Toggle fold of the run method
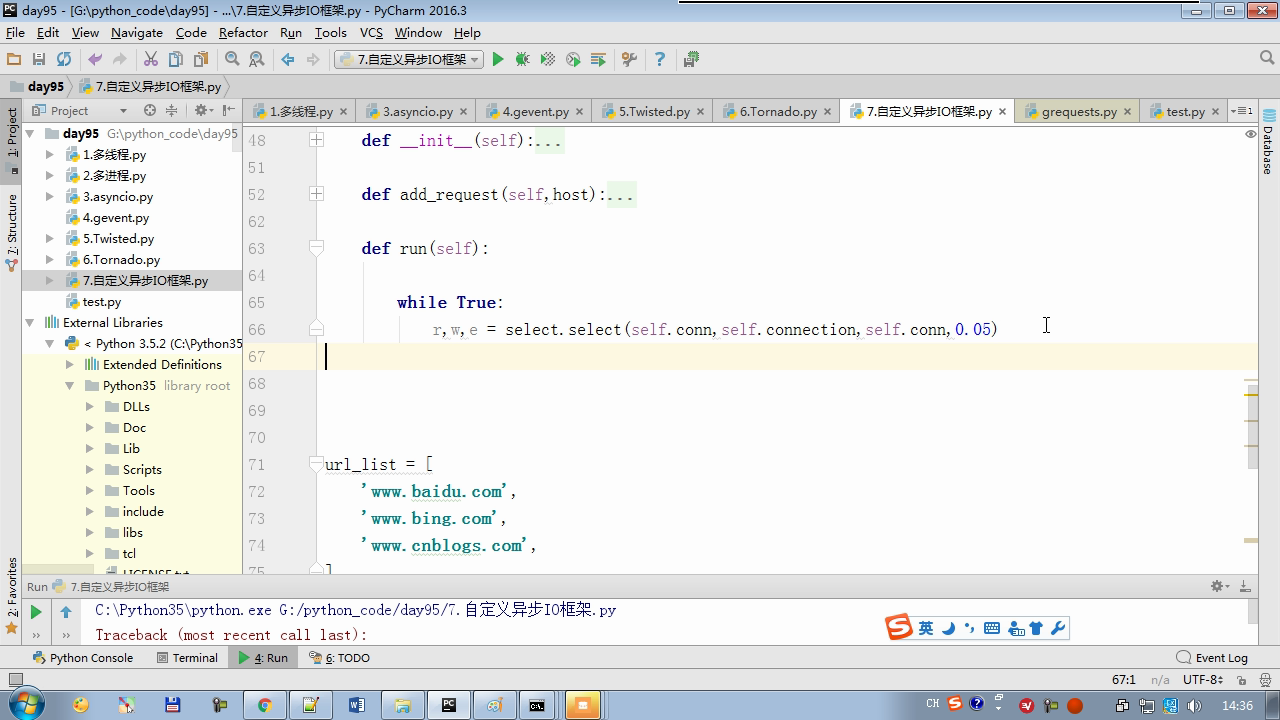Viewport: 1280px width, 720px height. point(316,248)
